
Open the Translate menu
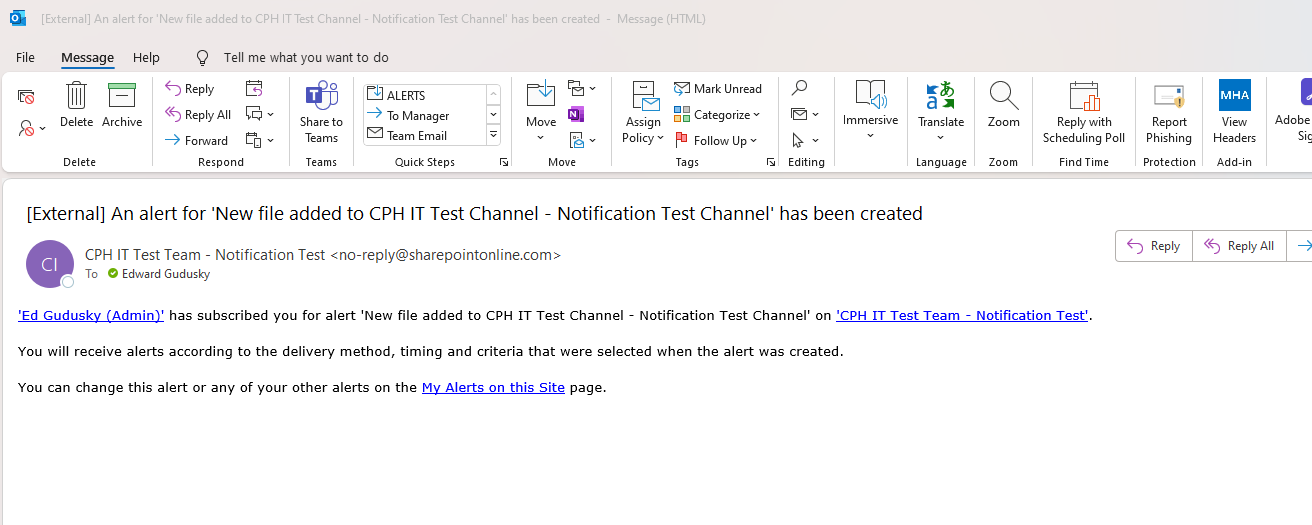(941, 112)
